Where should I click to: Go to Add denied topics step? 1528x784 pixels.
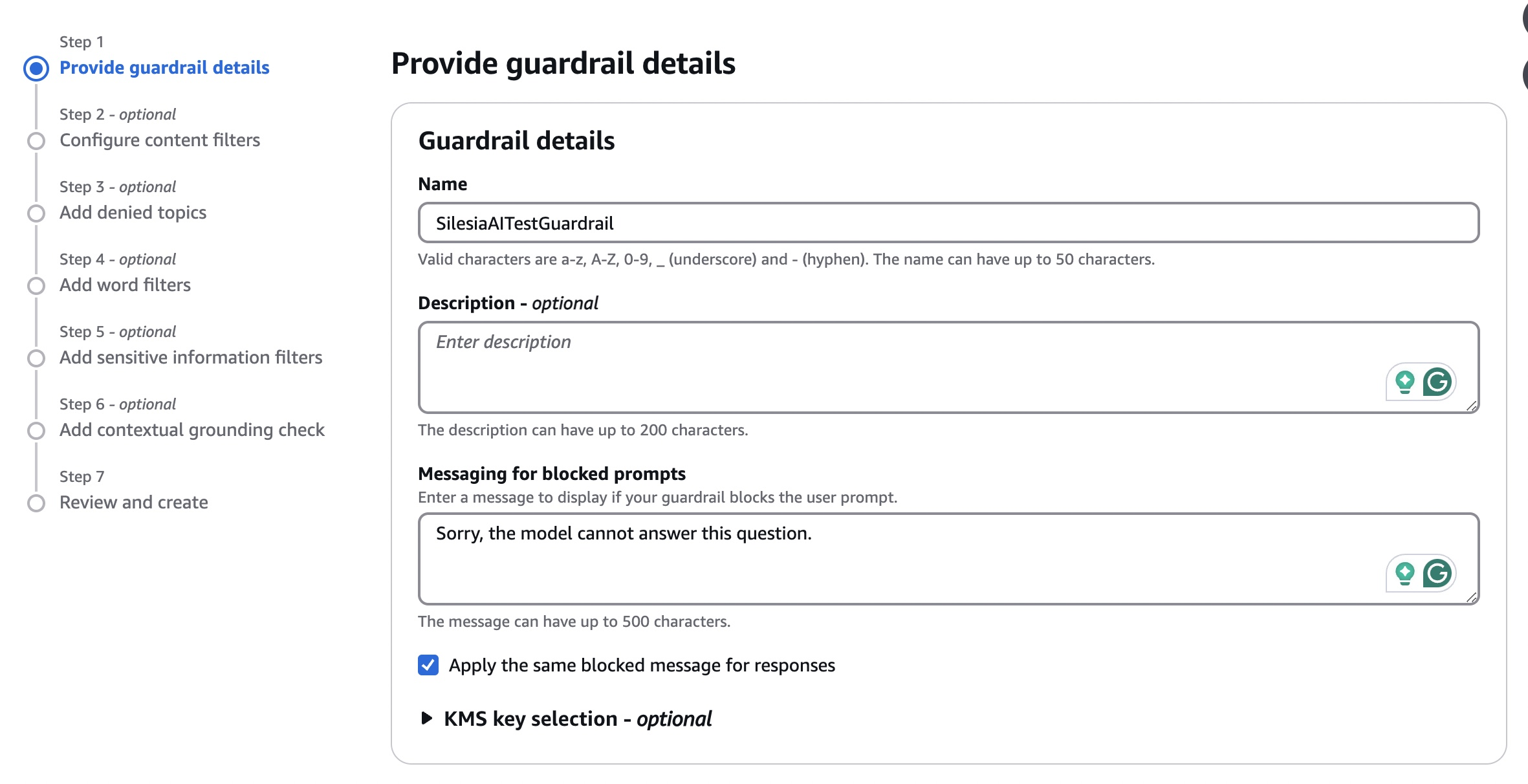[133, 212]
